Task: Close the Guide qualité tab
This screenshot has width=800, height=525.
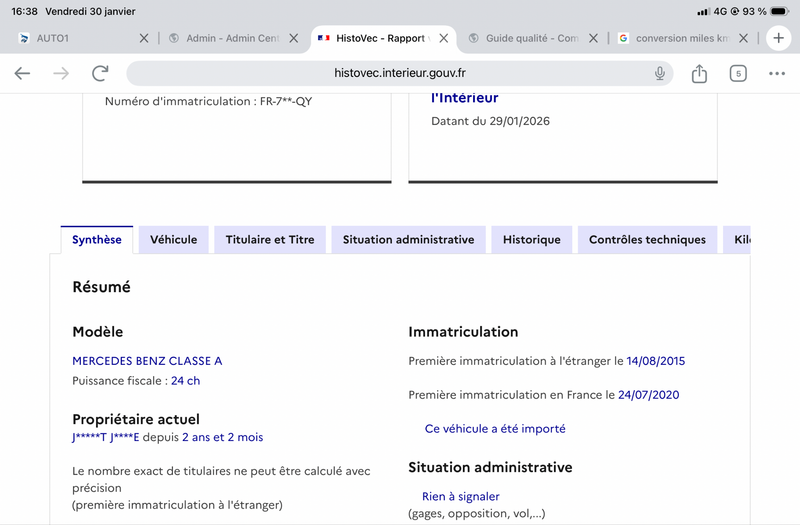Action: 593,38
